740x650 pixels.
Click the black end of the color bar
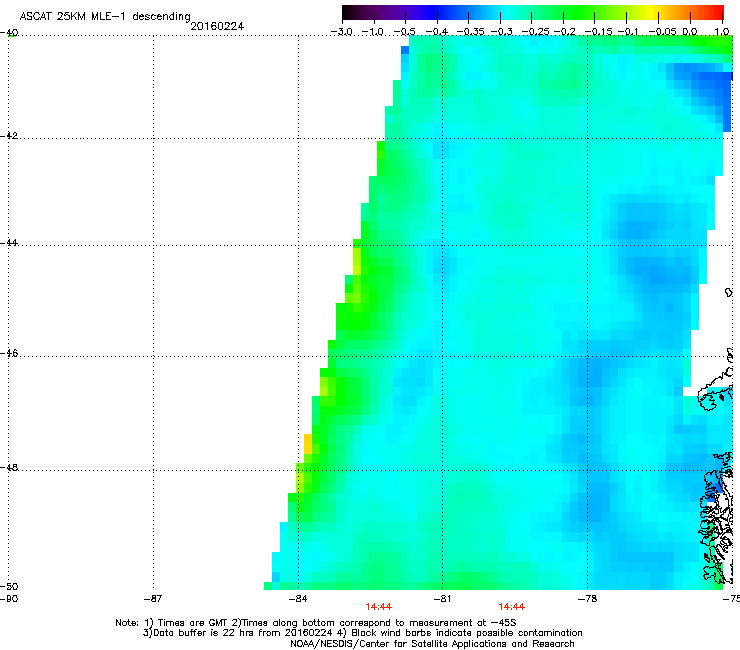pos(351,12)
